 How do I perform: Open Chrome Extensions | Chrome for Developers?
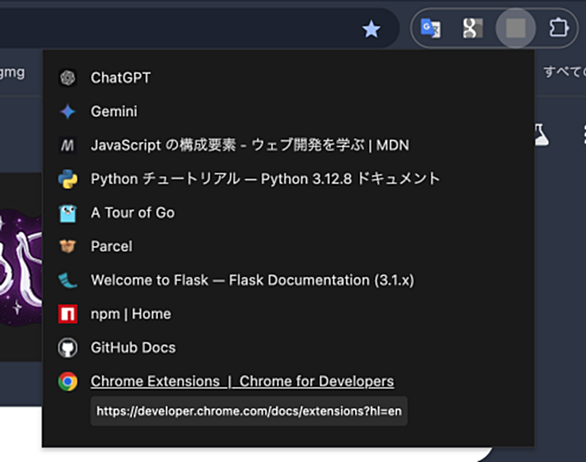click(x=242, y=381)
